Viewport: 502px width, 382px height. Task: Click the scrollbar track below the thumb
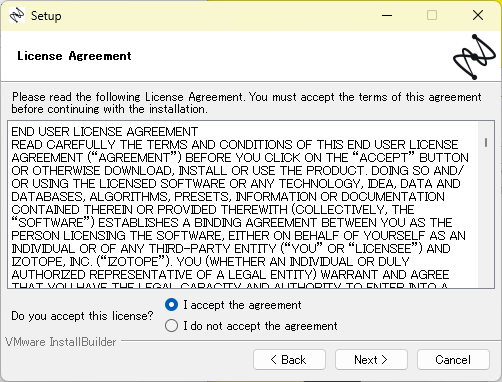[x=486, y=217]
